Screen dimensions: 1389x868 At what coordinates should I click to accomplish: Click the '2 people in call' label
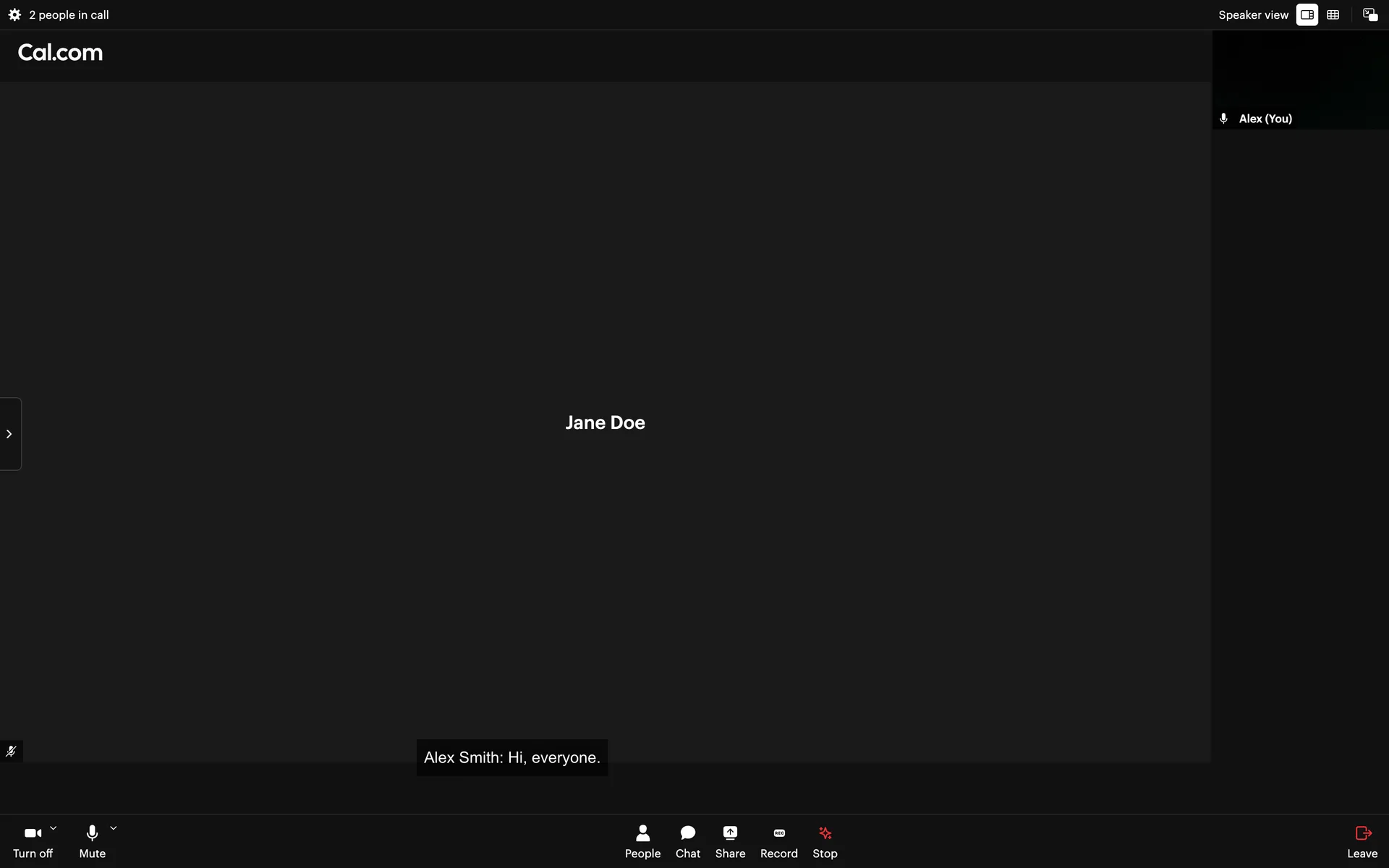click(69, 14)
